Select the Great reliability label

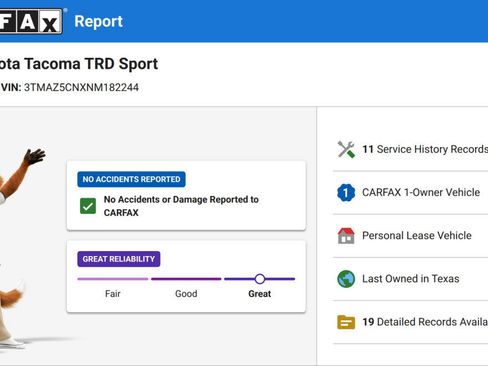[x=260, y=294]
